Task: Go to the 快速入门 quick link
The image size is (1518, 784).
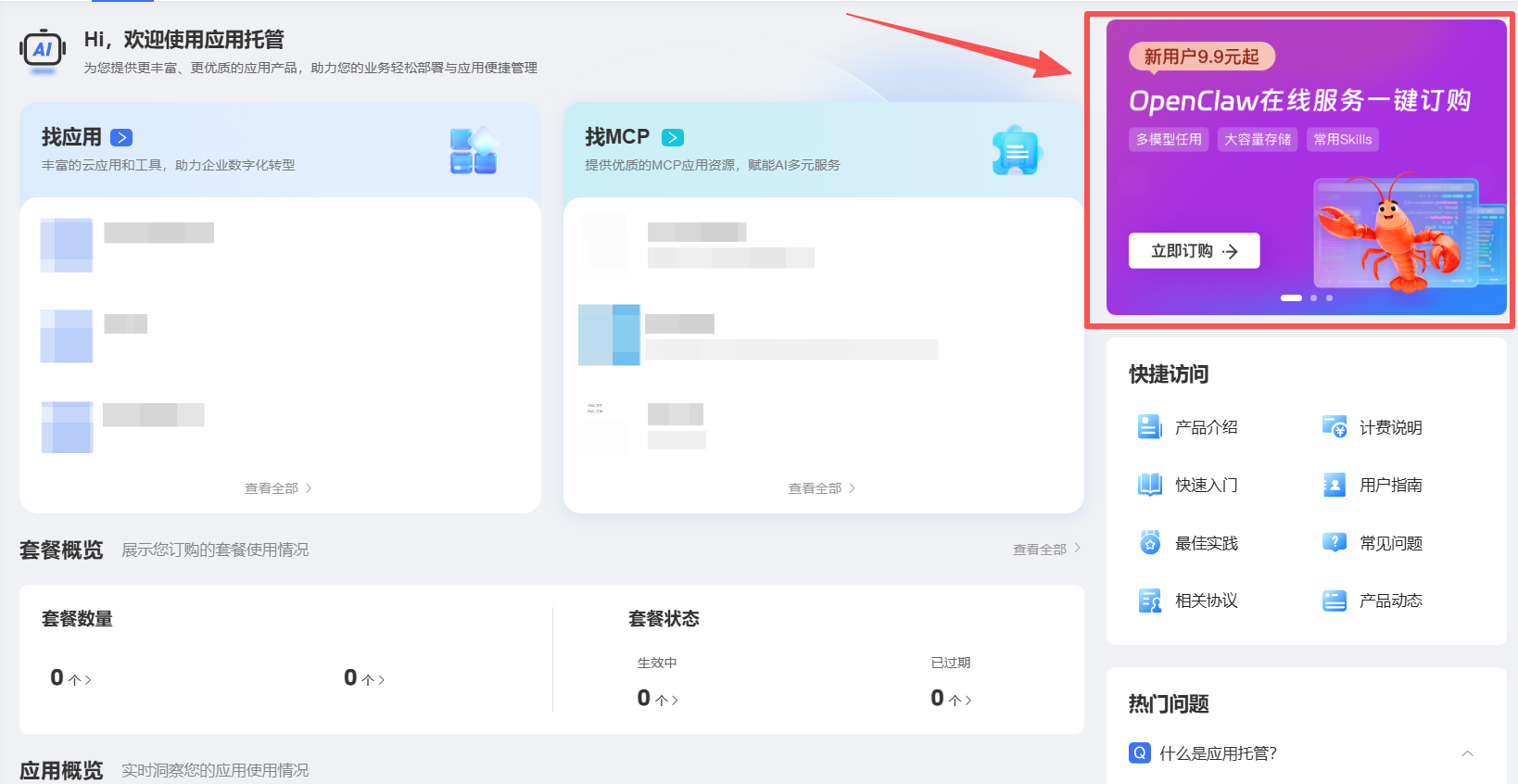Action: tap(1206, 485)
